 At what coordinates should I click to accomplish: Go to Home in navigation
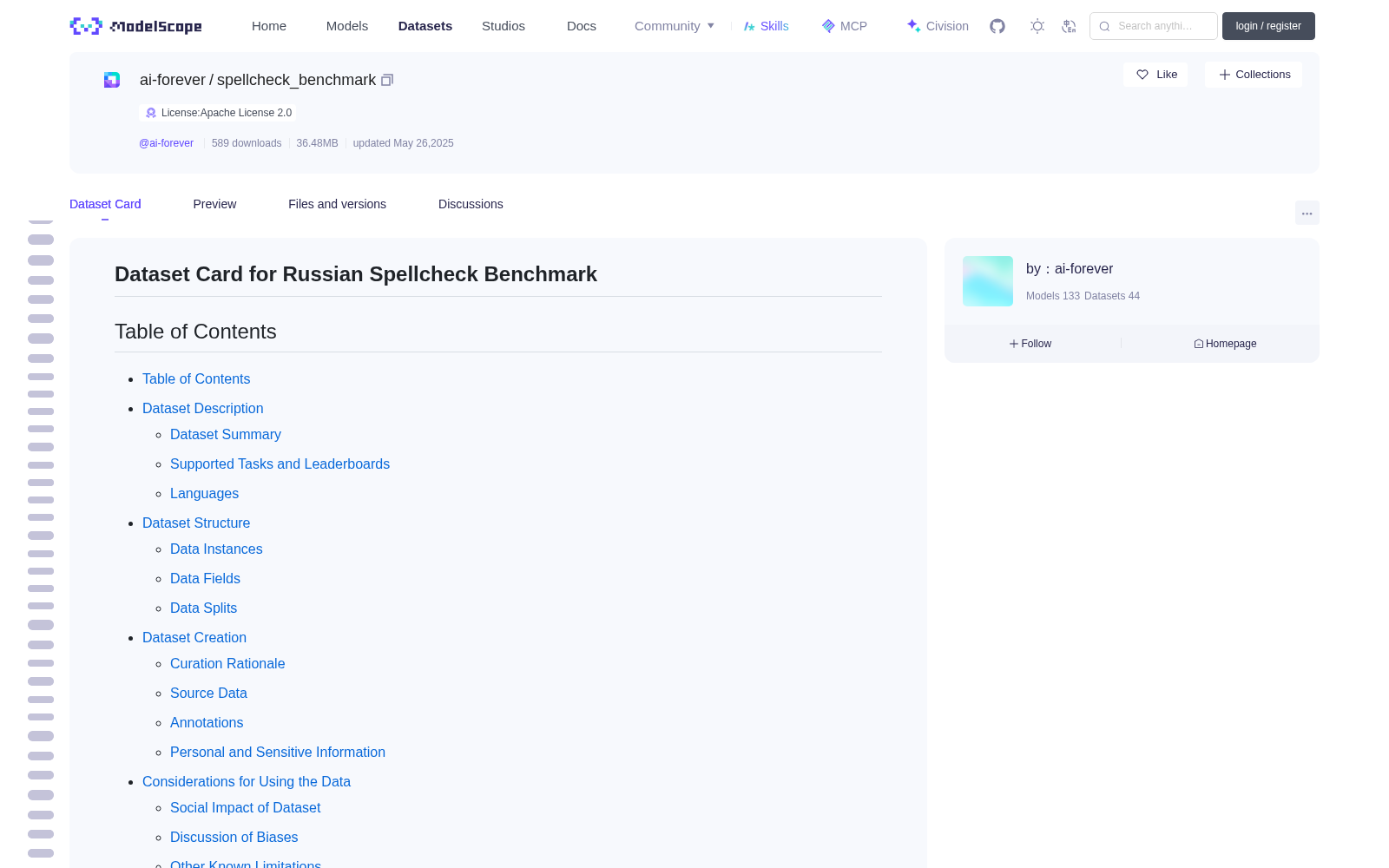[269, 26]
